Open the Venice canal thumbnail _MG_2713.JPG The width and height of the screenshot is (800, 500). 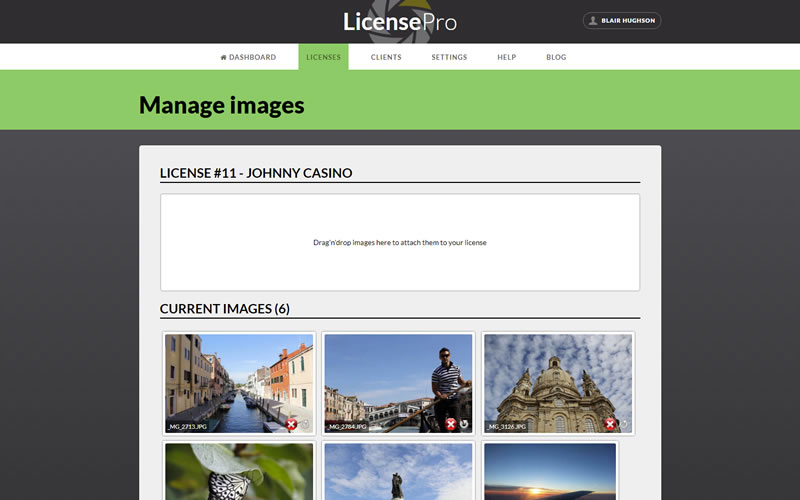coord(239,384)
